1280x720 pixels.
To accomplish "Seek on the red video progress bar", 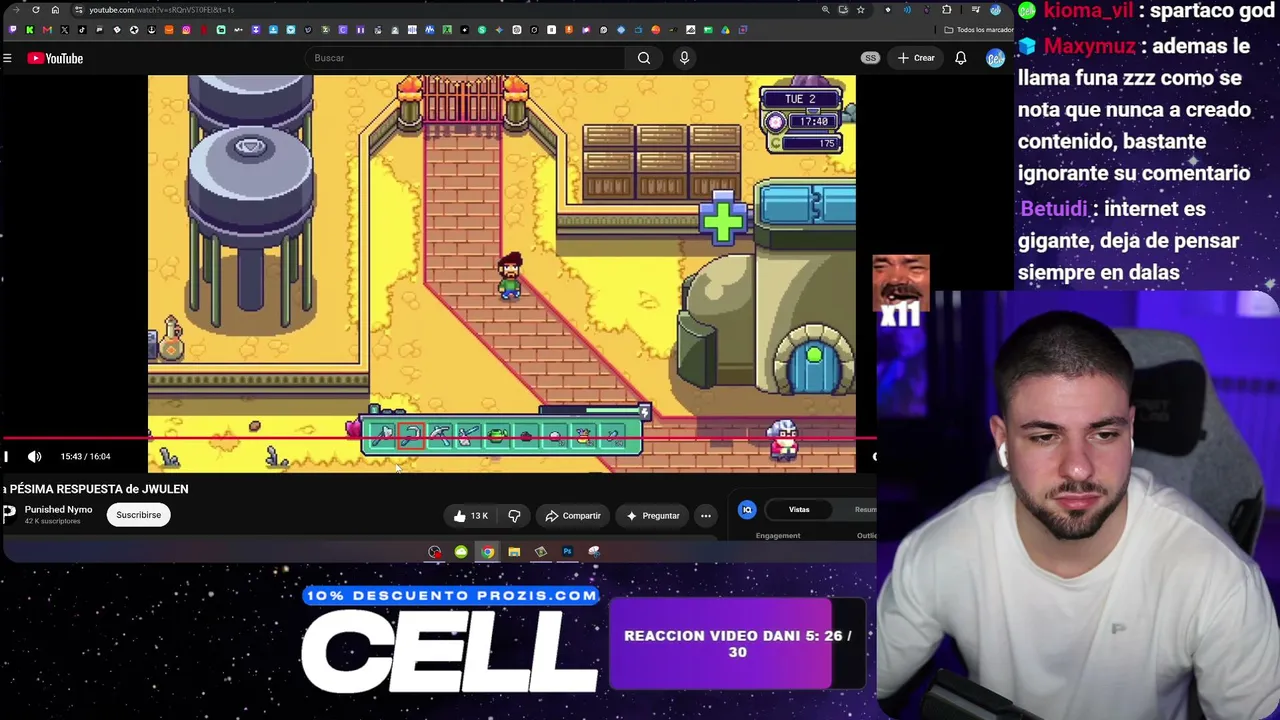I will point(438,438).
